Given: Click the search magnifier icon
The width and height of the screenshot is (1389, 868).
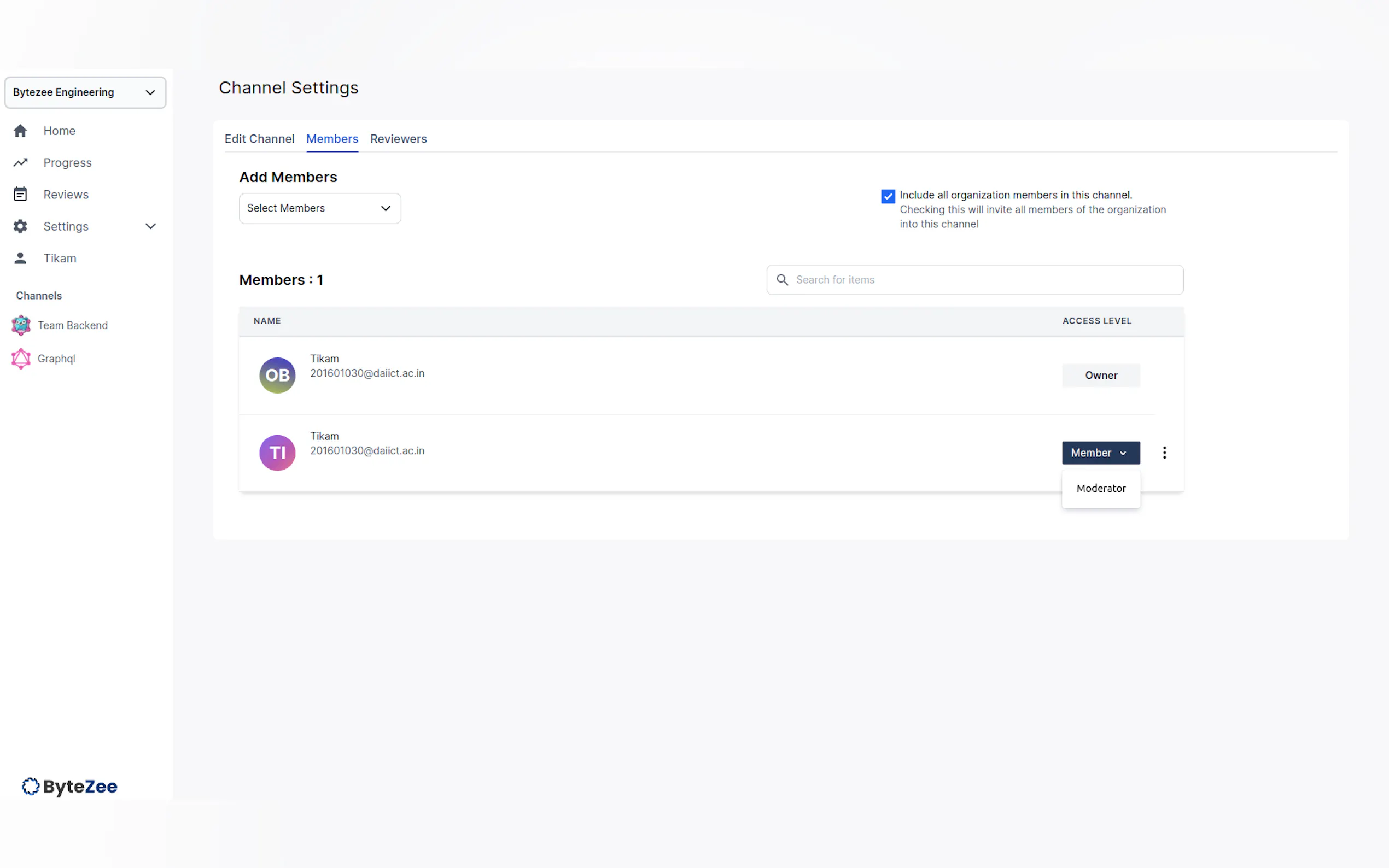Looking at the screenshot, I should pos(781,279).
